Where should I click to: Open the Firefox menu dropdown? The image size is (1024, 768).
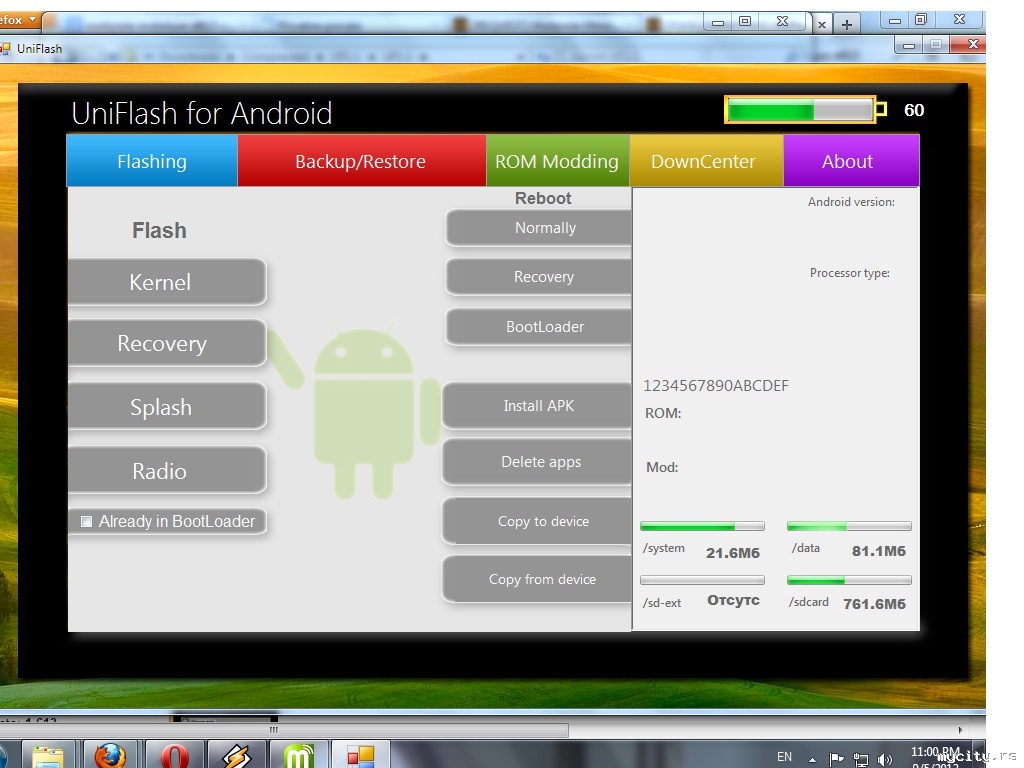click(19, 20)
